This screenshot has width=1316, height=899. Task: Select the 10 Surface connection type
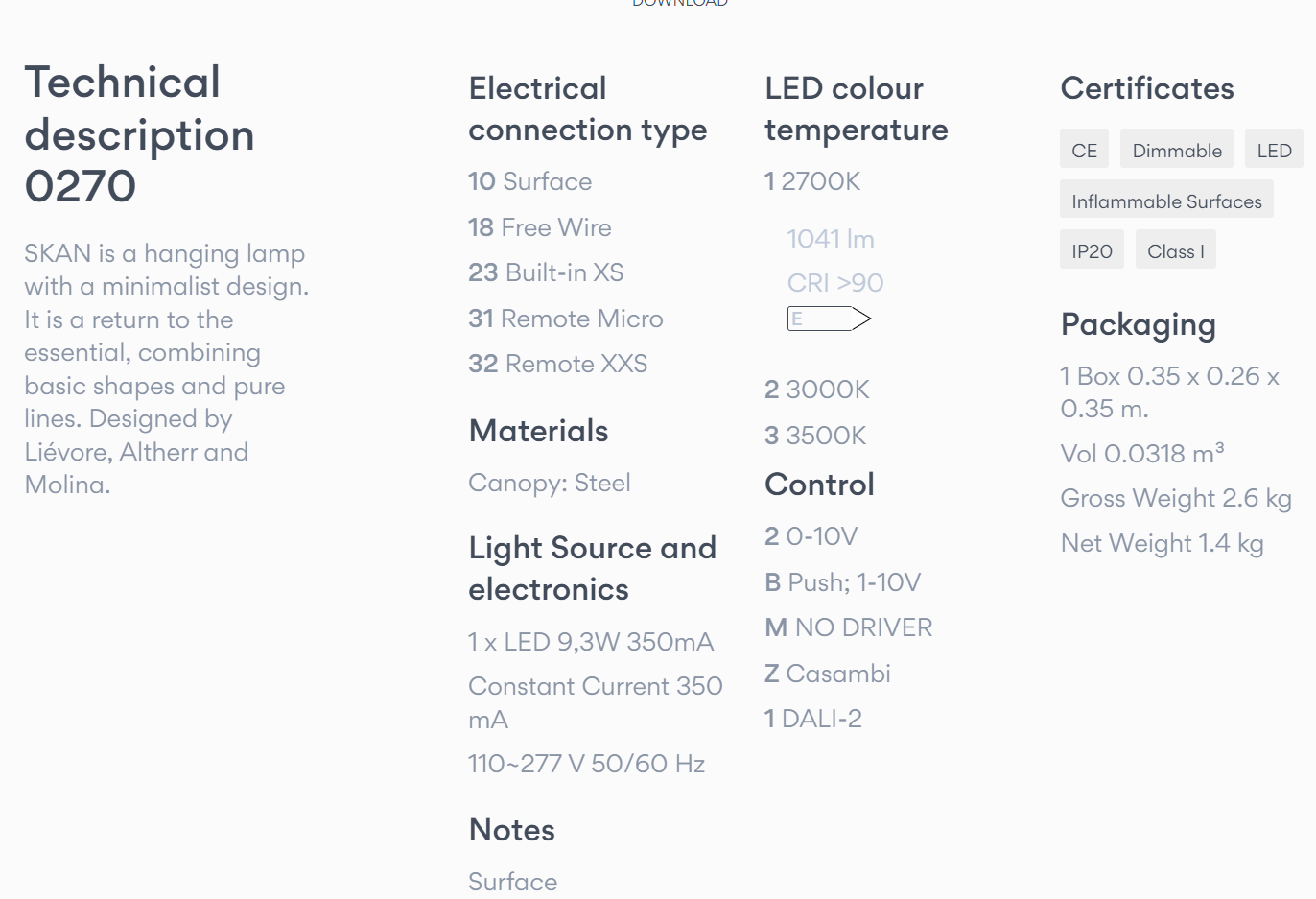coord(529,181)
